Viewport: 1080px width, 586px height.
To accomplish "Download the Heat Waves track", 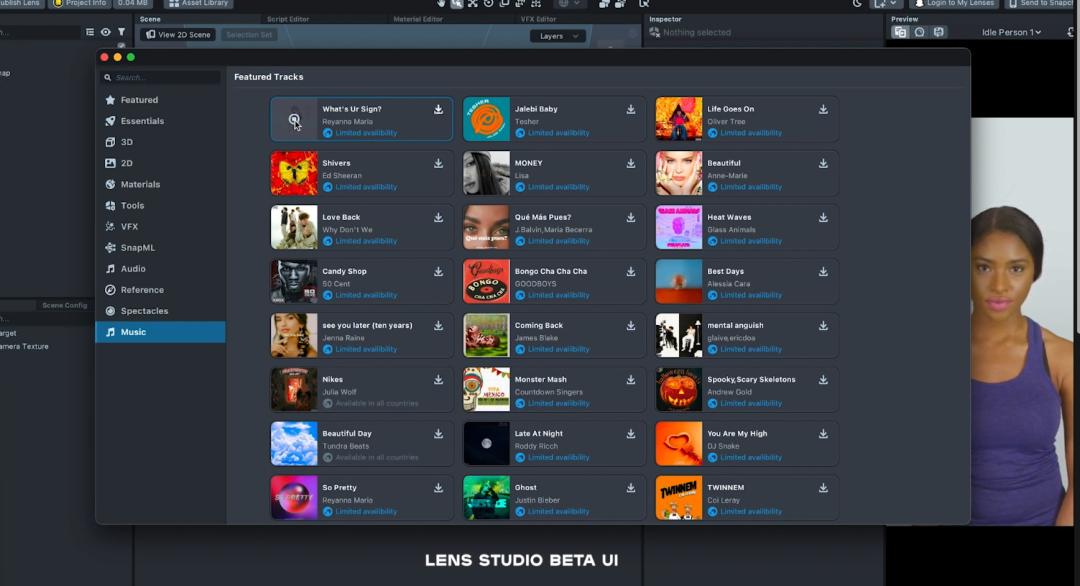I will pyautogui.click(x=823, y=218).
